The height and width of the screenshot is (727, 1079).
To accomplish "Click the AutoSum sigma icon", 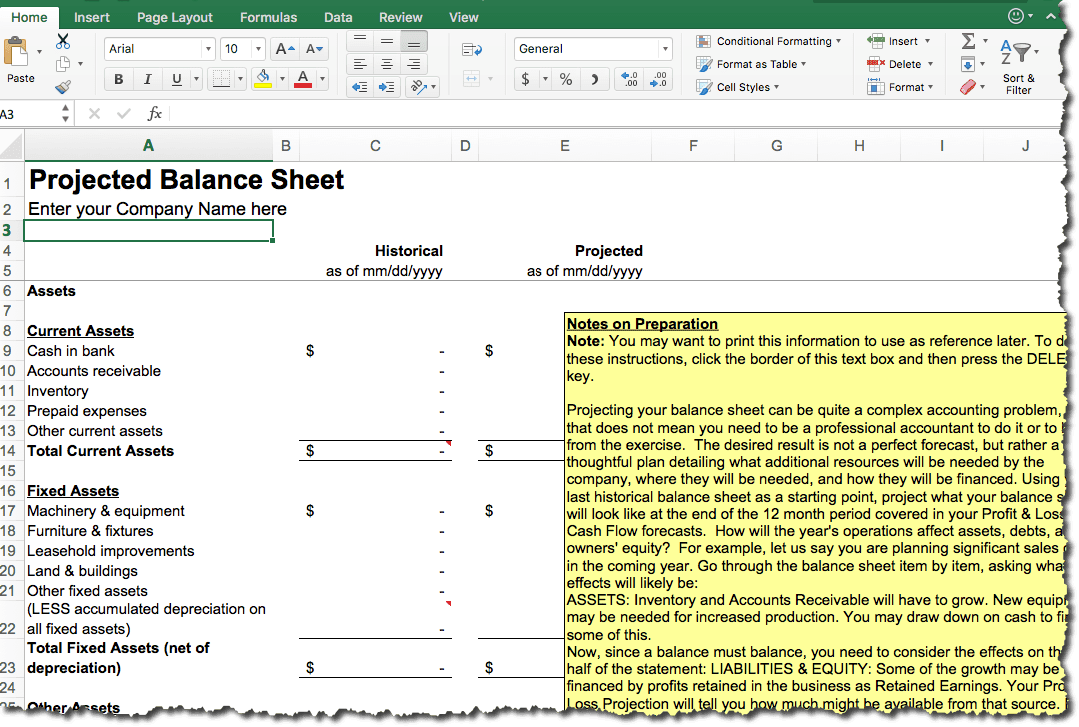I will tap(968, 41).
